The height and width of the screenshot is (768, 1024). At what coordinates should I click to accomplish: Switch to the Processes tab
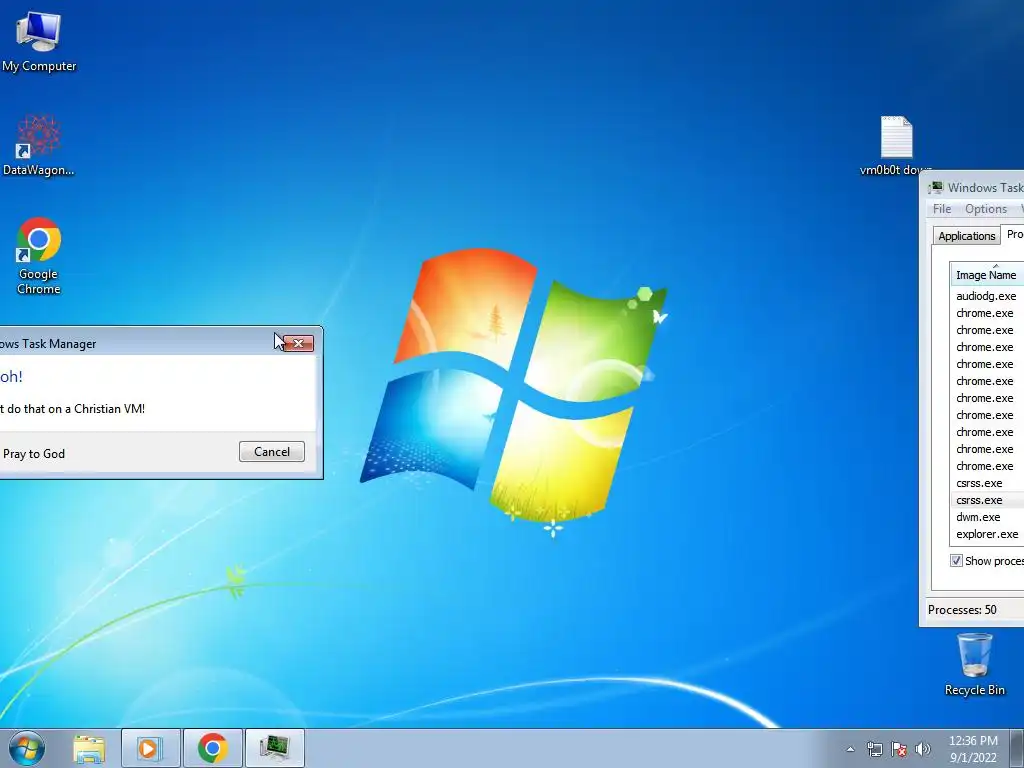coord(1013,234)
